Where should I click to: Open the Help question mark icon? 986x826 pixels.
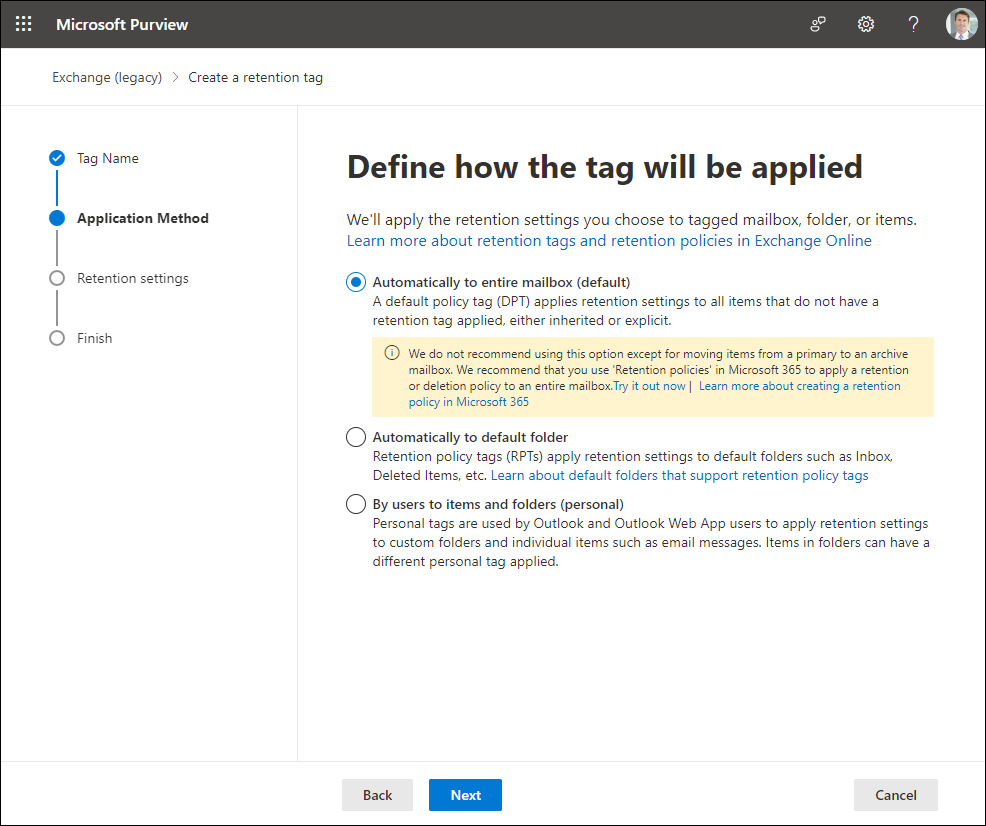(x=913, y=25)
